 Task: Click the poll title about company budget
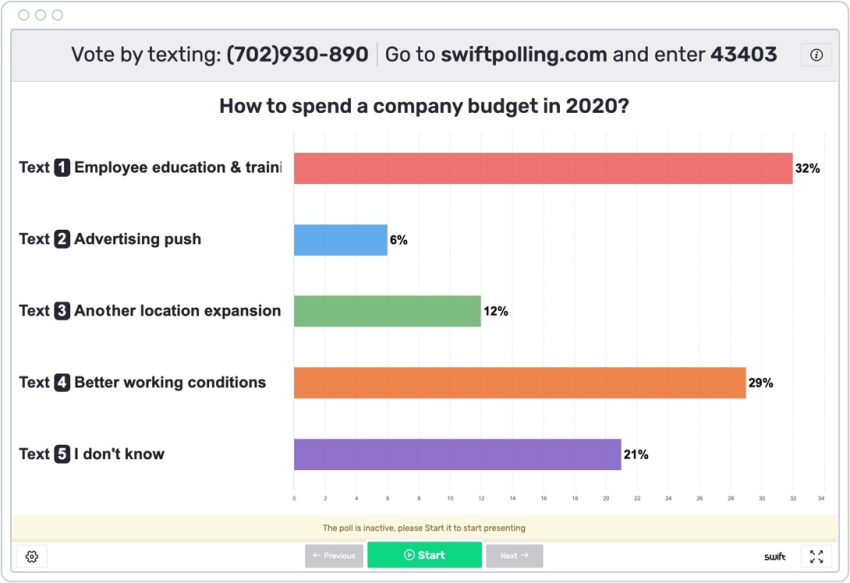click(425, 105)
